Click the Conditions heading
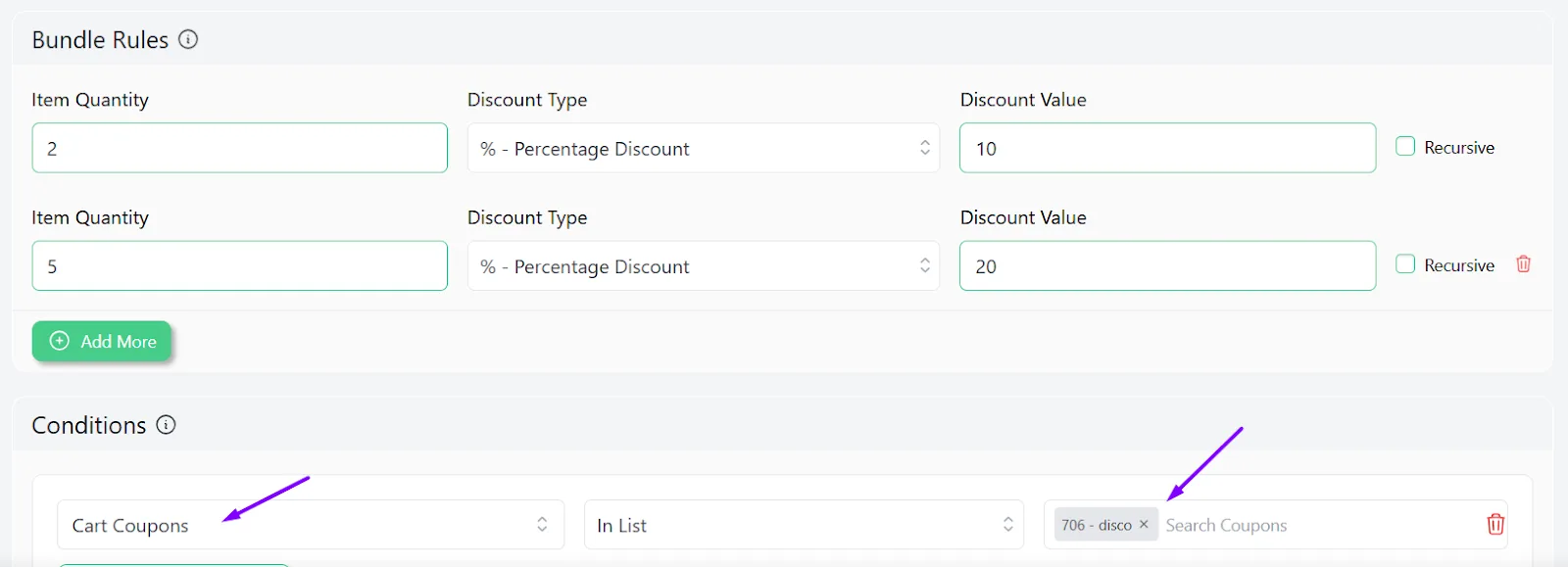This screenshot has width=1568, height=567. pos(89,425)
